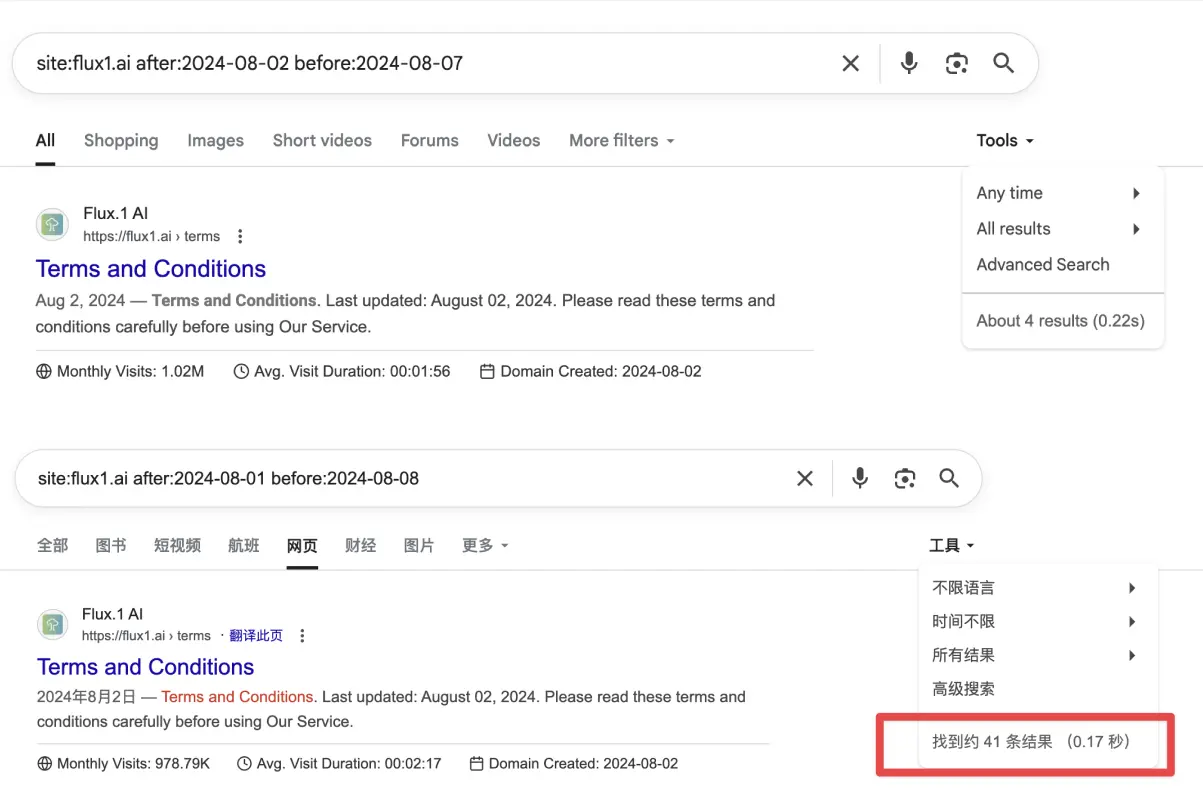This screenshot has height=800, width=1203.
Task: Expand the 时间不限 submenu
Action: (1036, 622)
